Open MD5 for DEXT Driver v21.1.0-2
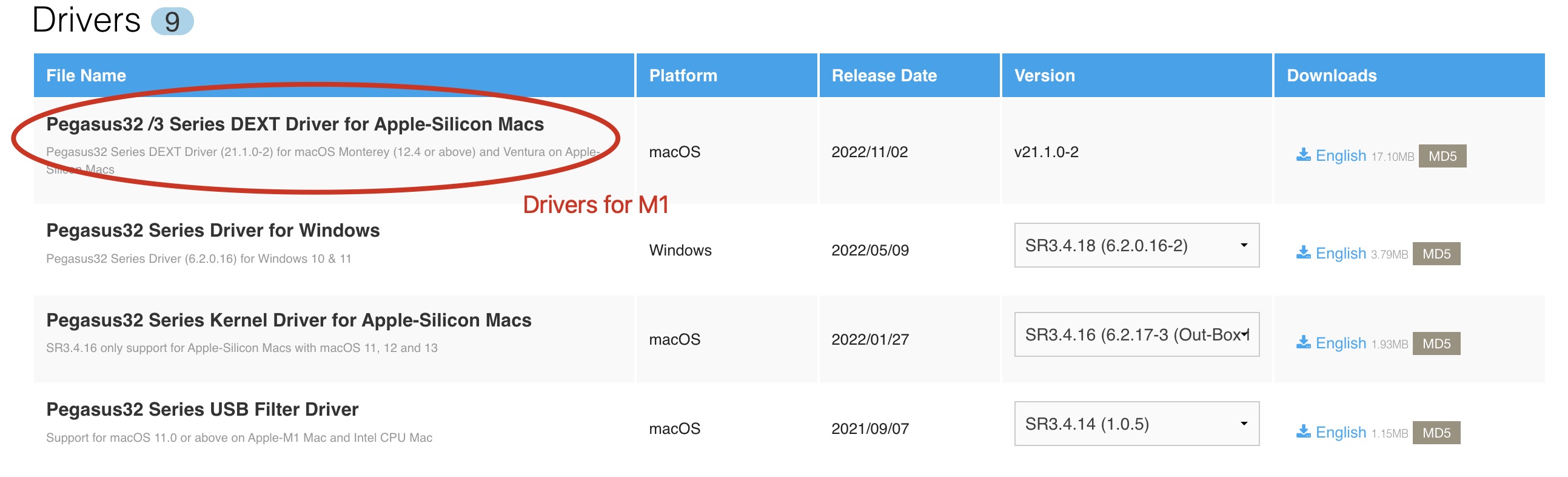This screenshot has height=477, width=1568. coord(1442,156)
